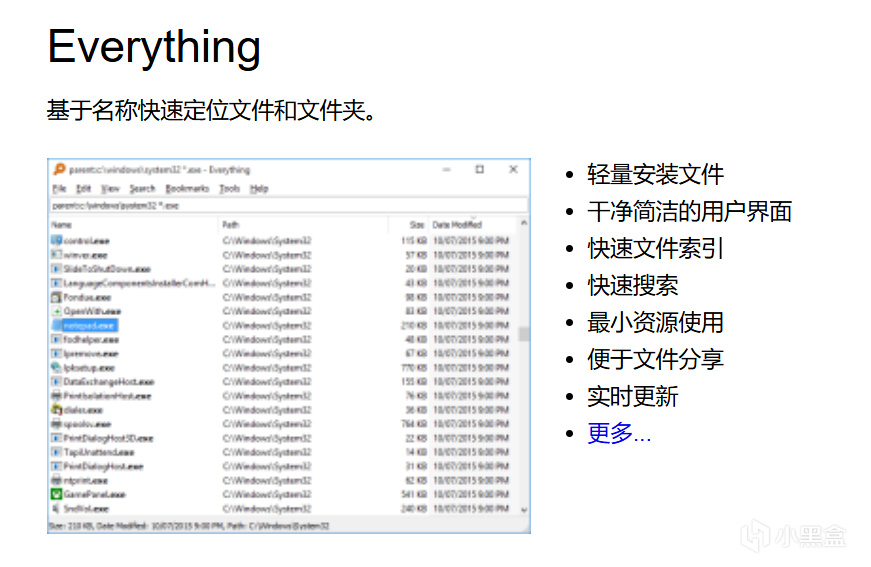Click the highlighted notepad.exe file icon
Image resolution: width=871 pixels, height=567 pixels.
pyautogui.click(x=56, y=325)
